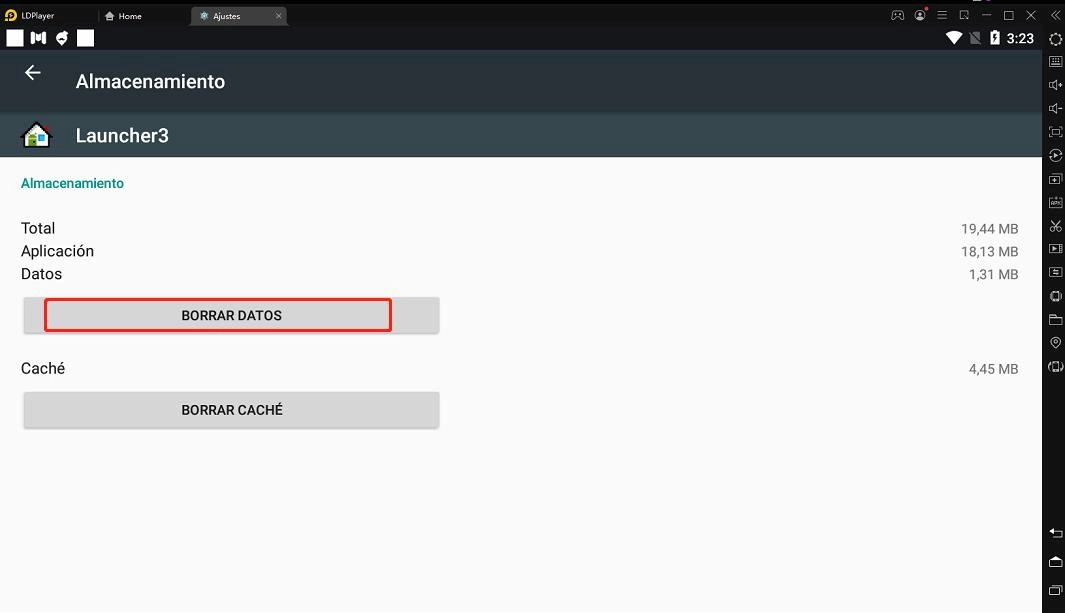This screenshot has width=1065, height=613.
Task: Click the mini window mode icon
Action: 964,15
